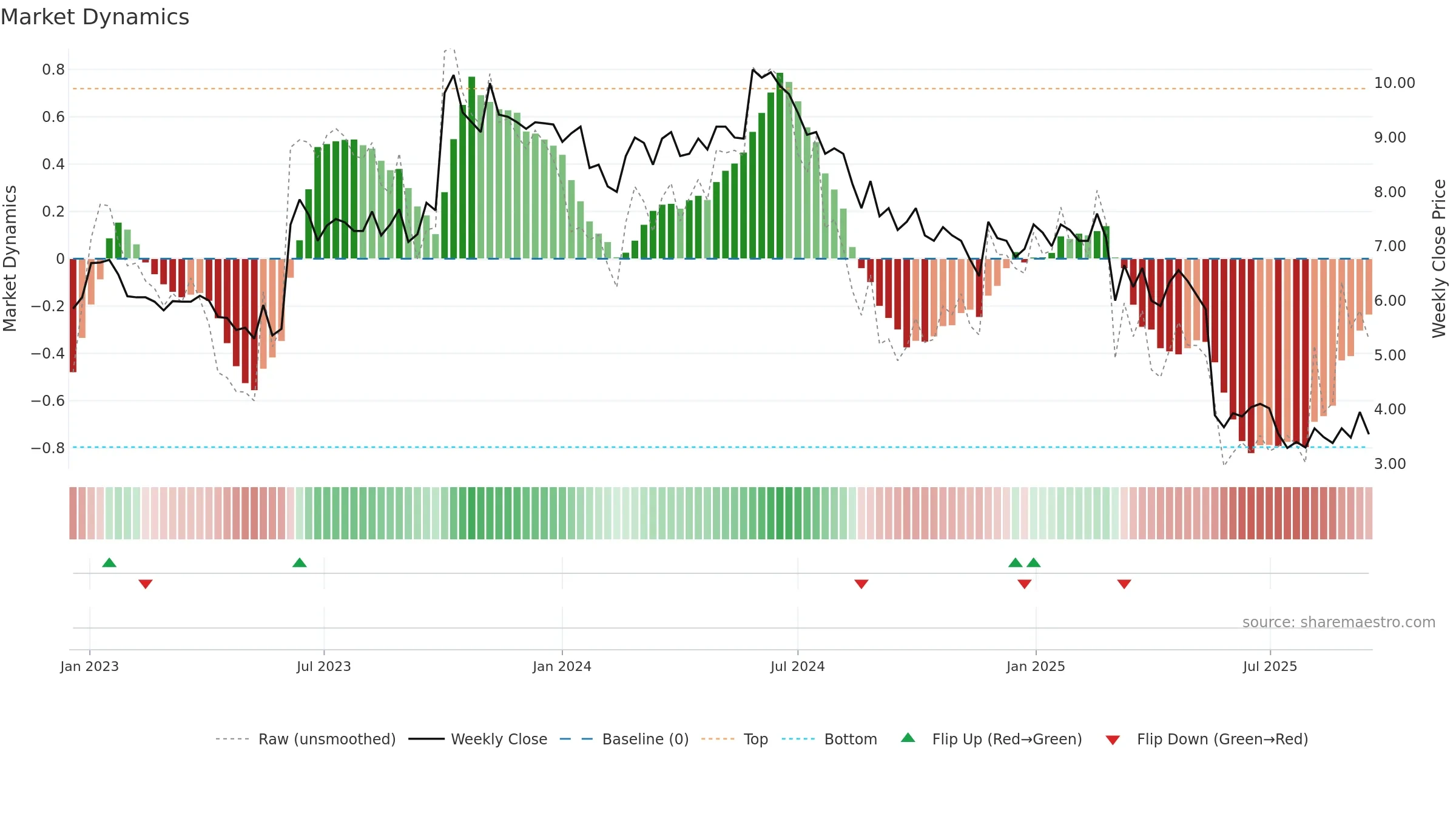This screenshot has height=819, width=1456.
Task: Click the Jan 2025 x-axis label
Action: (1036, 666)
